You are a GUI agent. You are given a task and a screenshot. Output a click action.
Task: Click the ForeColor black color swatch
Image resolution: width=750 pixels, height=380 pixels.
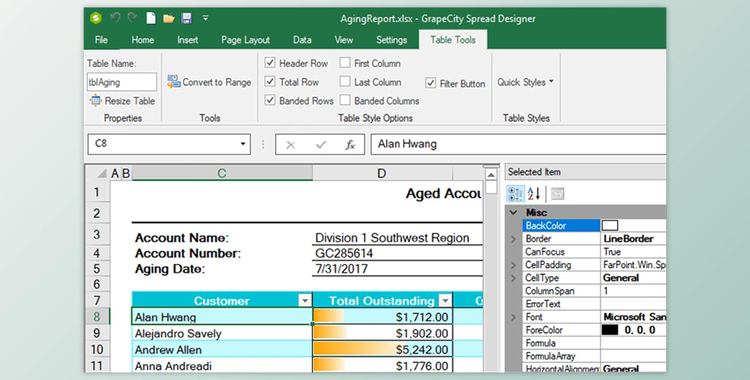click(x=610, y=330)
